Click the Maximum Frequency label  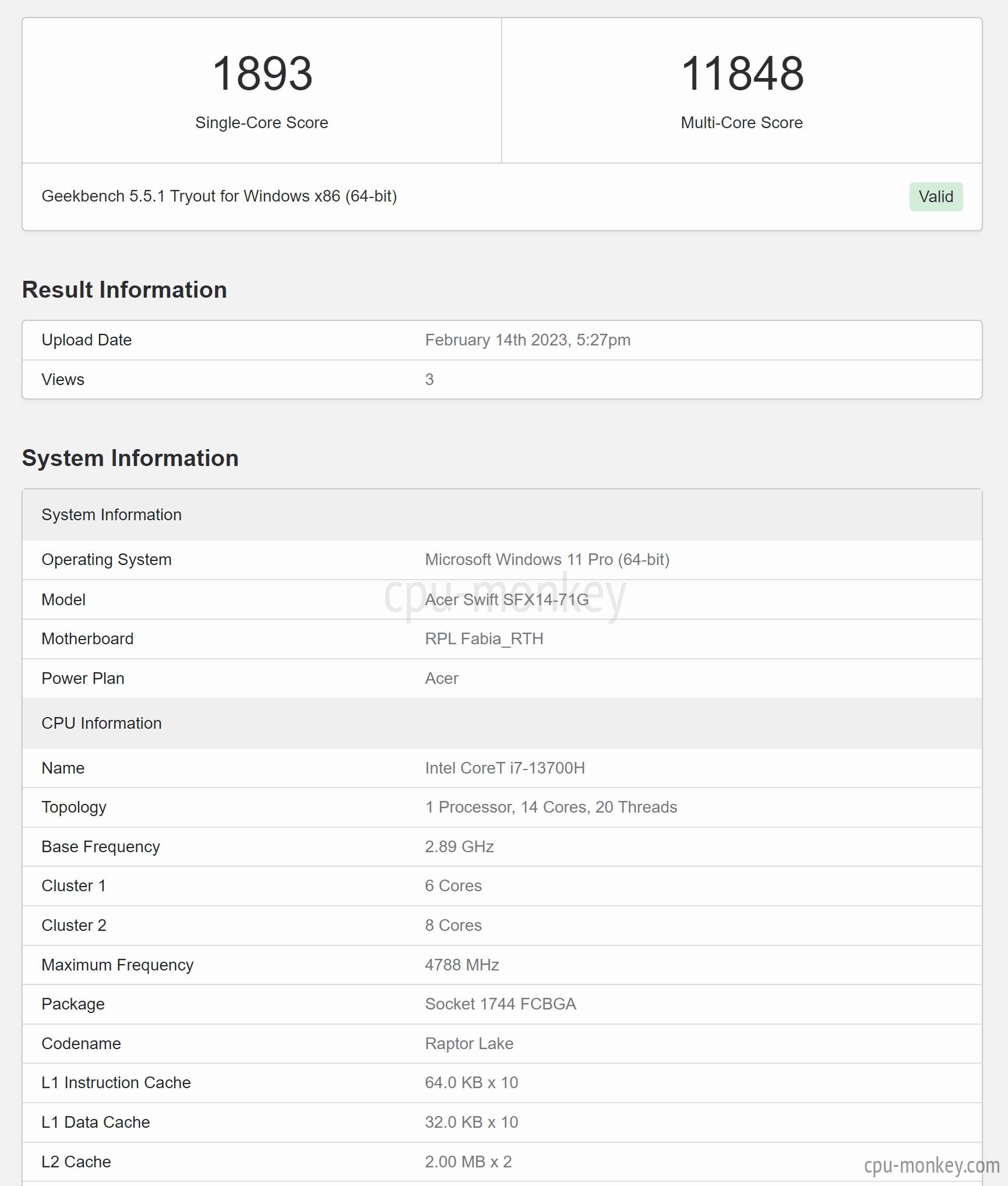pos(118,965)
